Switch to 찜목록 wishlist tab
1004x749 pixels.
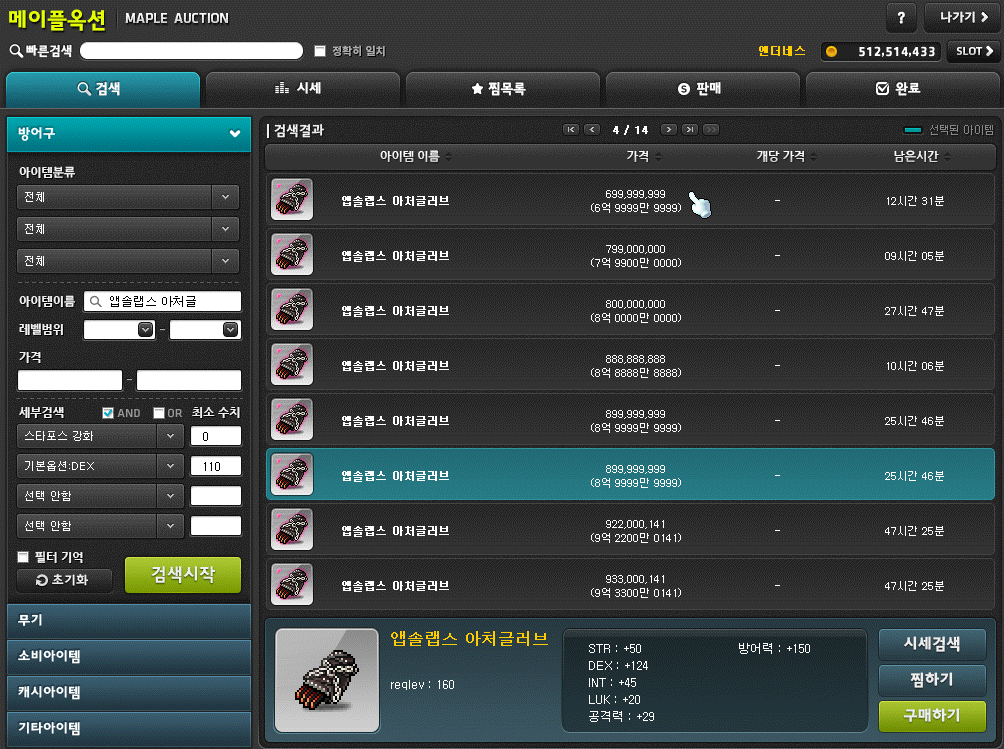[503, 89]
